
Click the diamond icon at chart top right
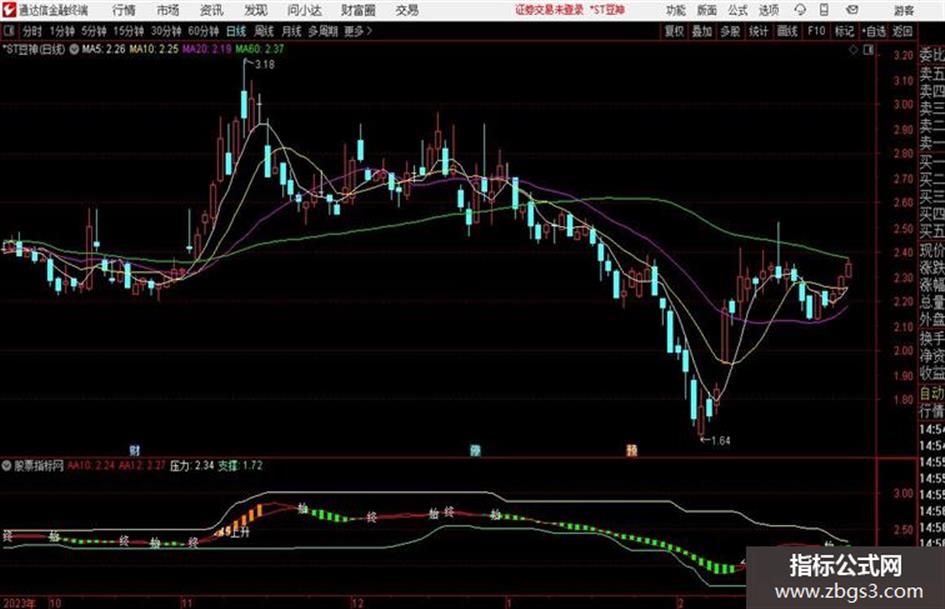[x=853, y=50]
